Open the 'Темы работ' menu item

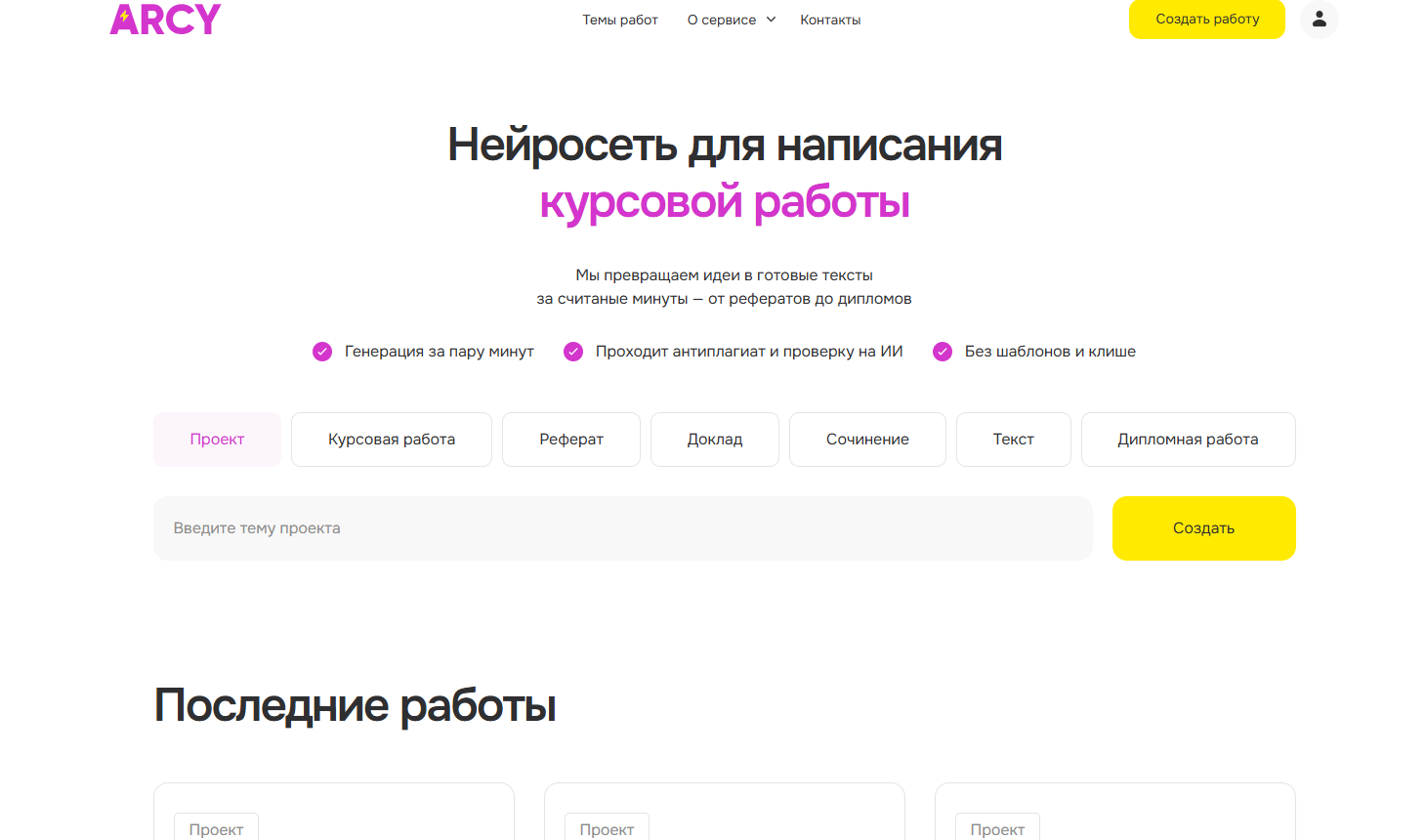pyautogui.click(x=620, y=20)
